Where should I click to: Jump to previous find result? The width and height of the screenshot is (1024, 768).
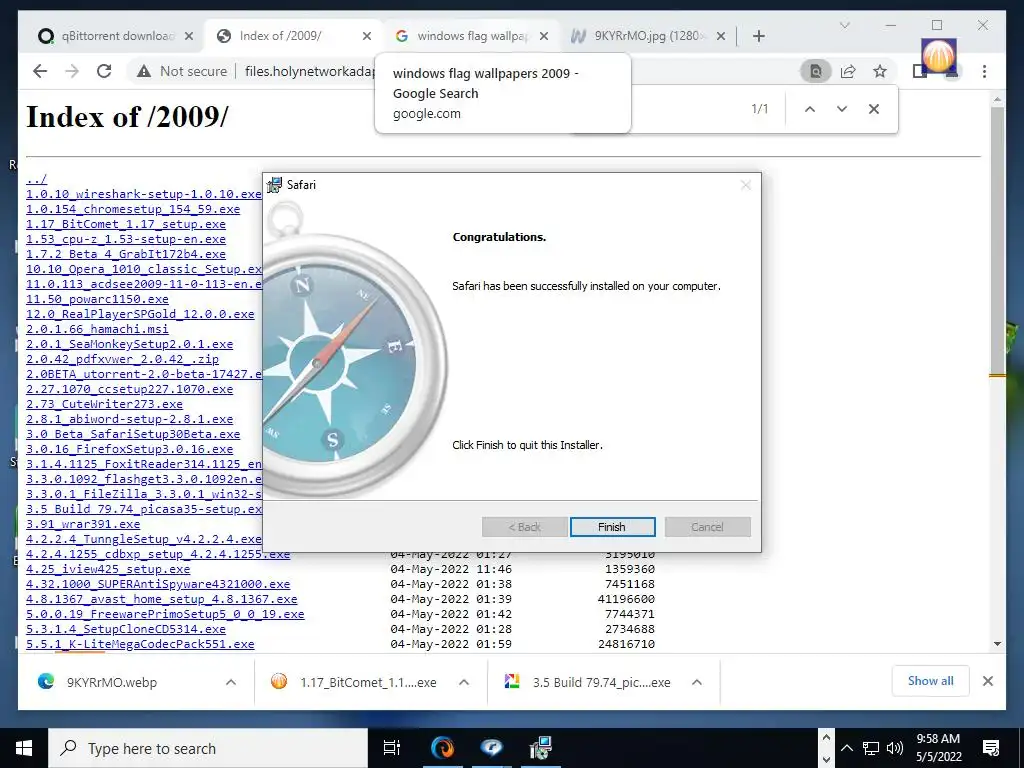point(810,109)
